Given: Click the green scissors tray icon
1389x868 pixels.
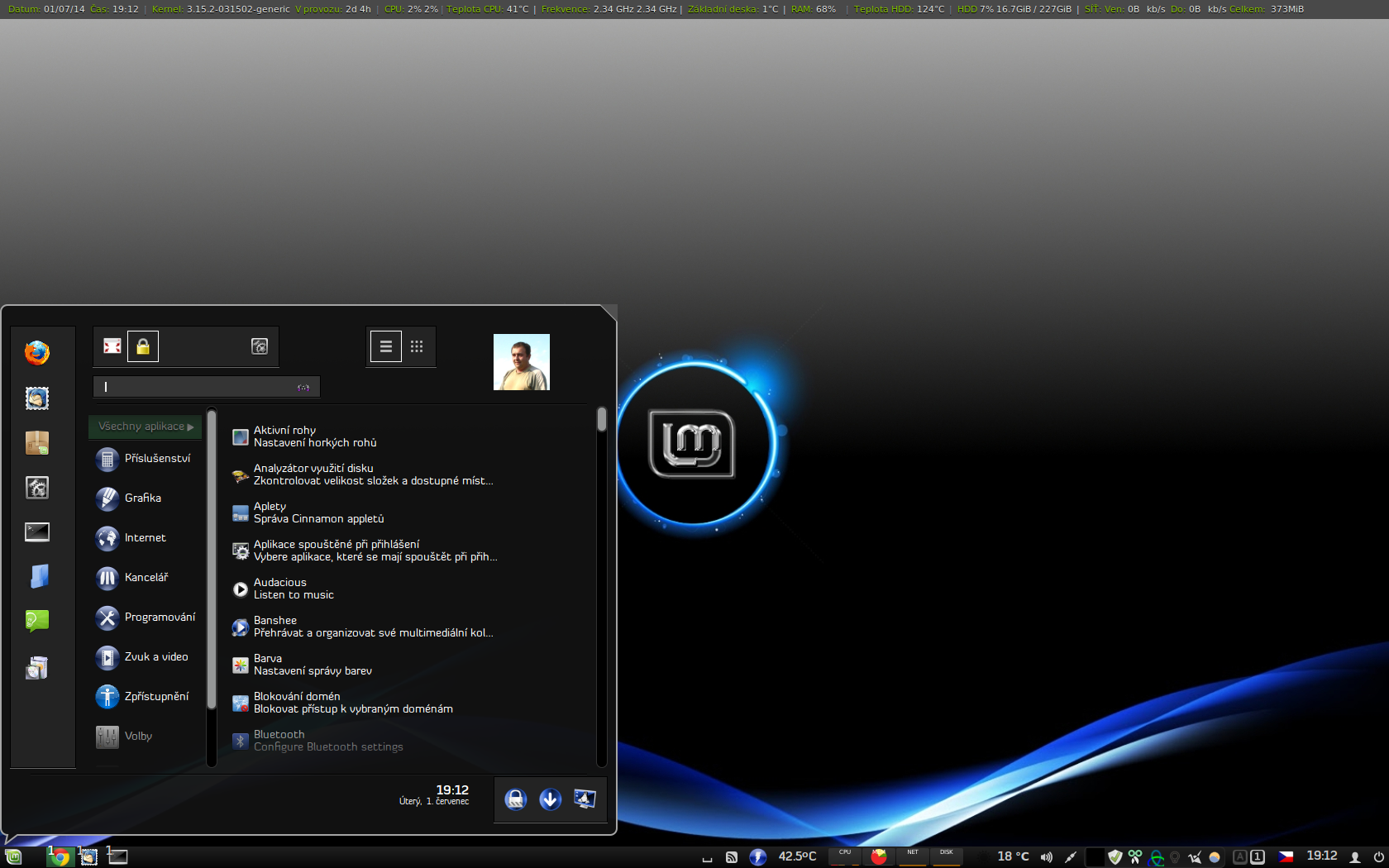Looking at the screenshot, I should [1135, 857].
